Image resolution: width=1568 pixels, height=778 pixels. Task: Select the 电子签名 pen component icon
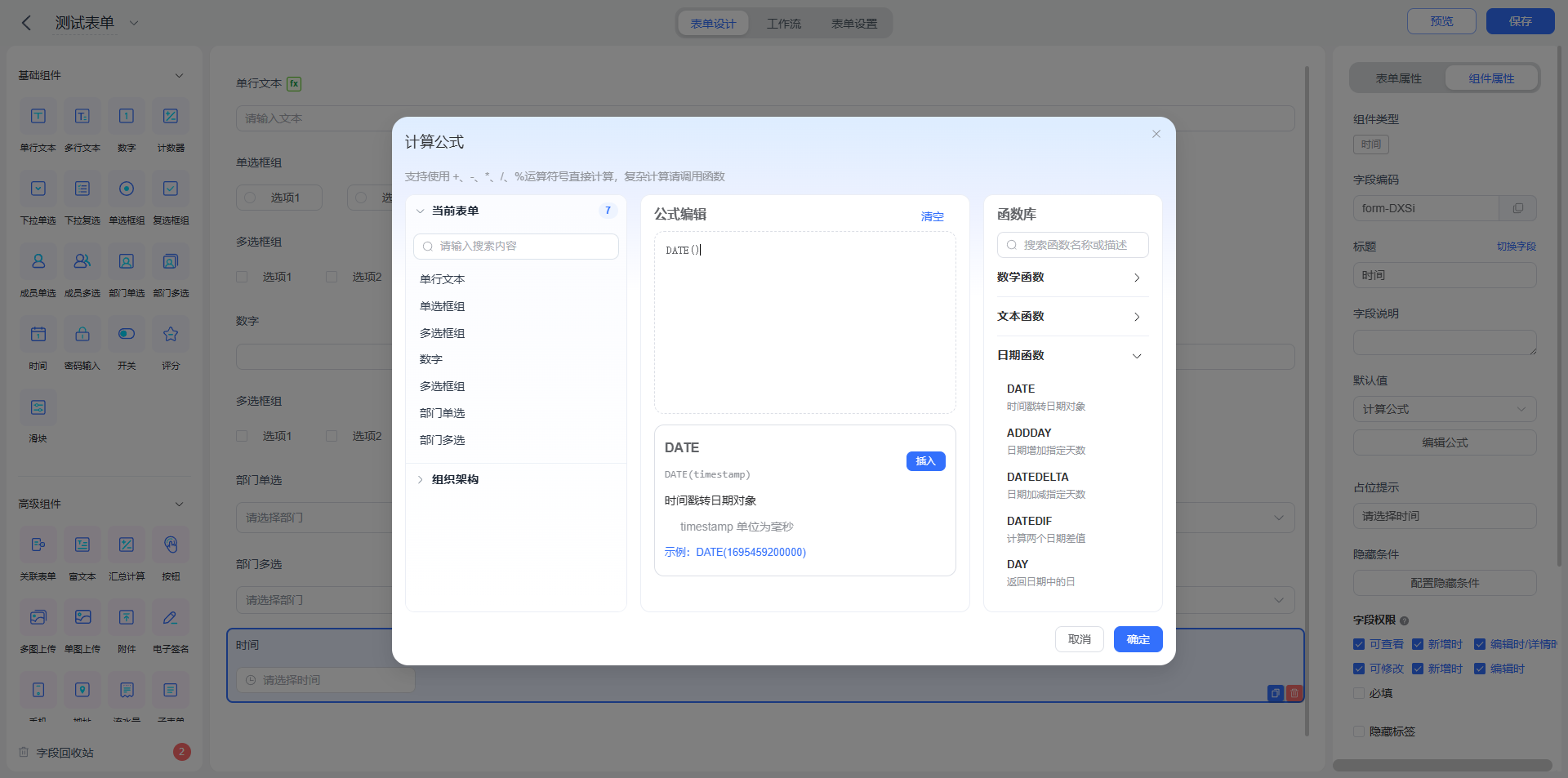click(171, 617)
